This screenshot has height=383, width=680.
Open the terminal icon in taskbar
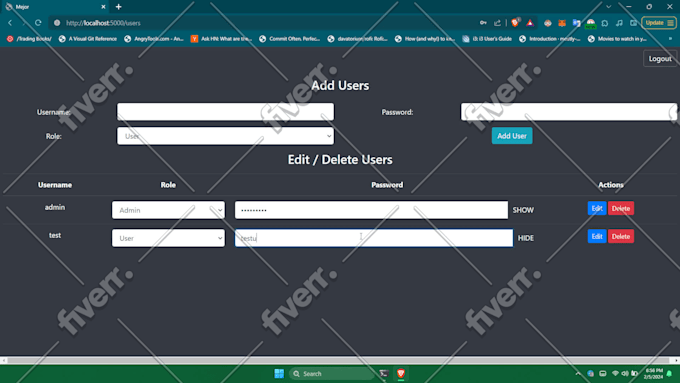384,373
